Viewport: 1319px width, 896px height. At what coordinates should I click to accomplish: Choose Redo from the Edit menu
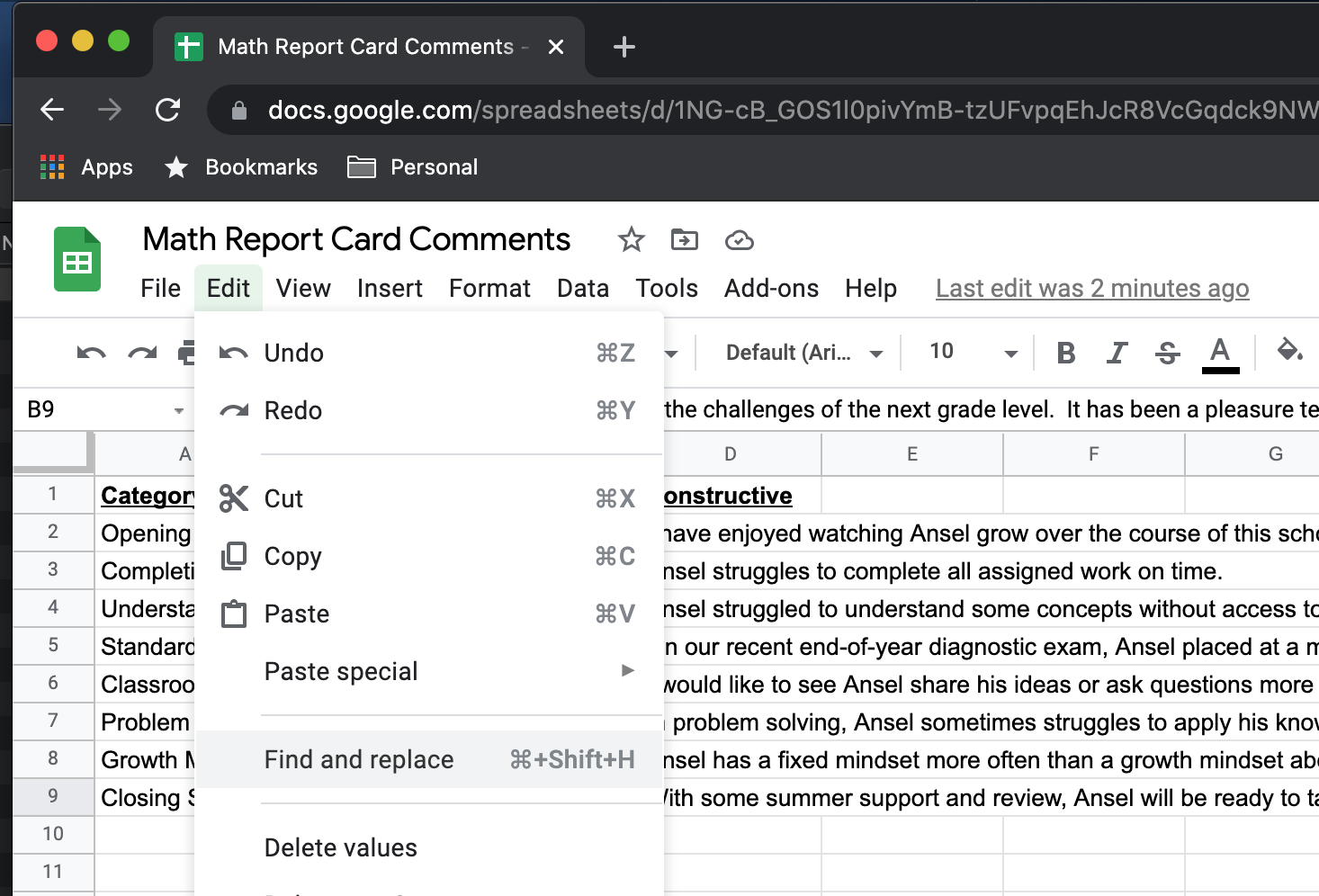429,410
